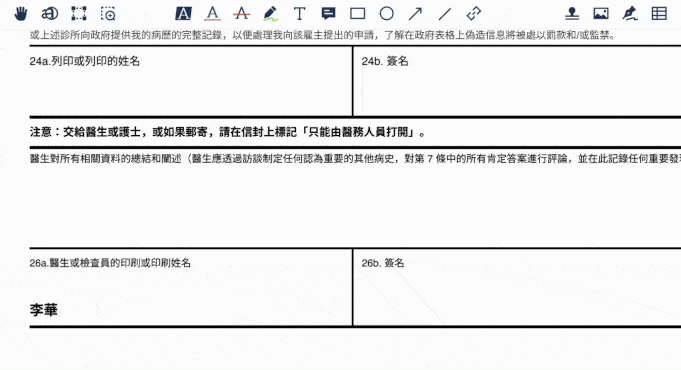The height and width of the screenshot is (370, 681).
Task: Insert an image with picture tool
Action: (601, 14)
